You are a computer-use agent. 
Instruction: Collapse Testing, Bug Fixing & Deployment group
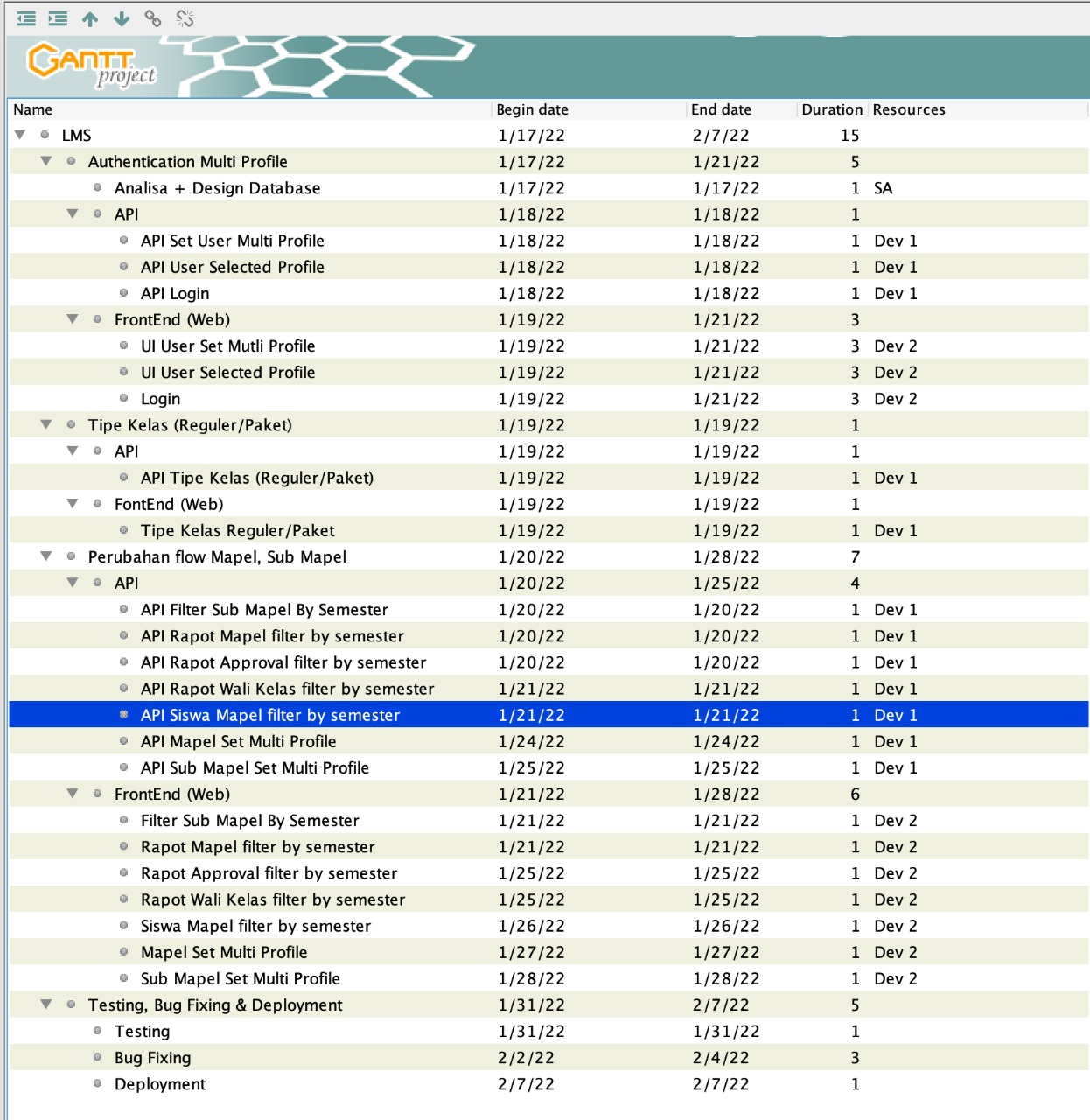(x=46, y=1004)
